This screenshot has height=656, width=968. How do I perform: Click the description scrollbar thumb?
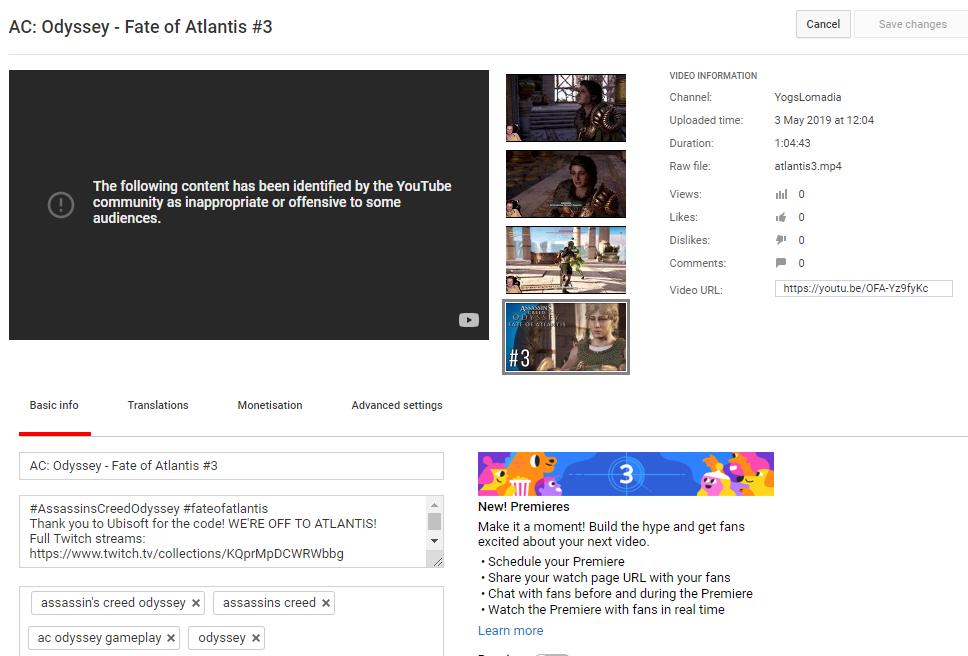pos(435,521)
